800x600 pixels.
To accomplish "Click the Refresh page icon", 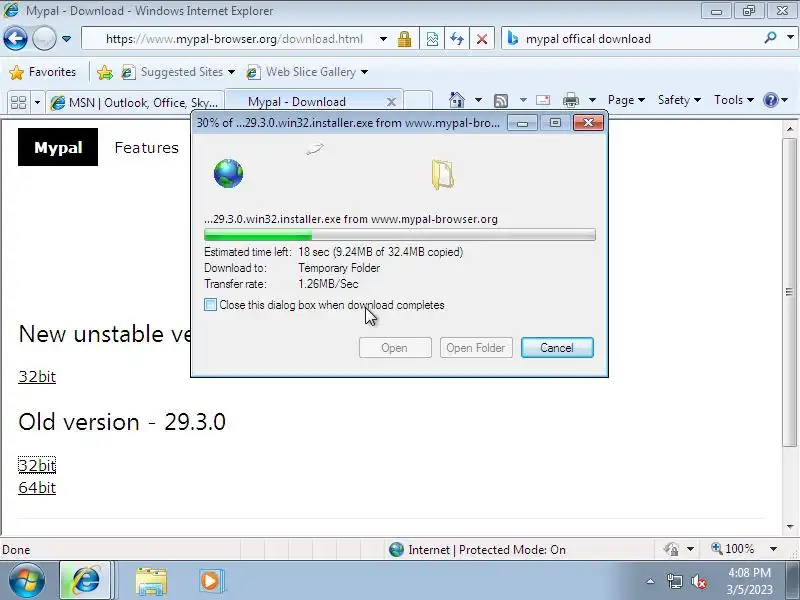I will (x=457, y=39).
